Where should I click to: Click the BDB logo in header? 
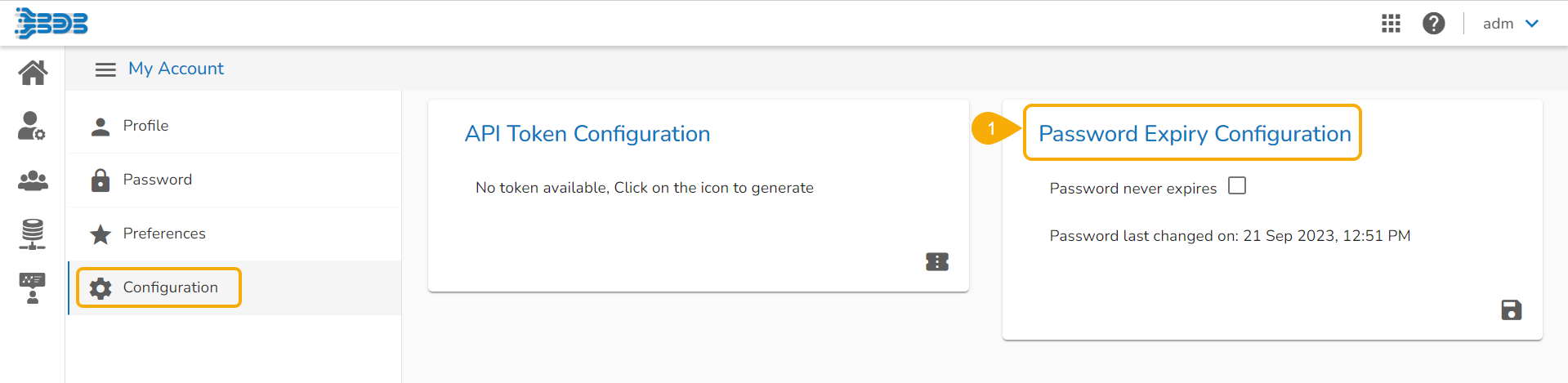click(51, 24)
